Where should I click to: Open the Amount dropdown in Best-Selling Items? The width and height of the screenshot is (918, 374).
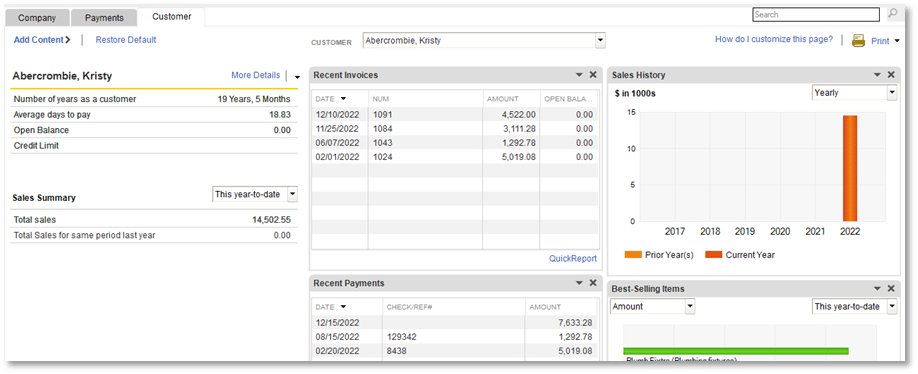(690, 306)
